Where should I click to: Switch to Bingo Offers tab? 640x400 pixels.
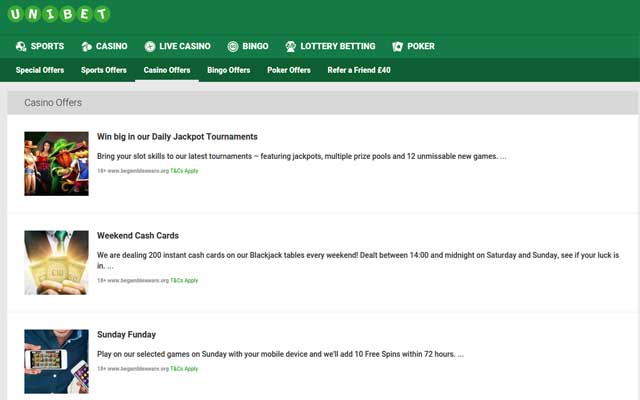(x=229, y=70)
